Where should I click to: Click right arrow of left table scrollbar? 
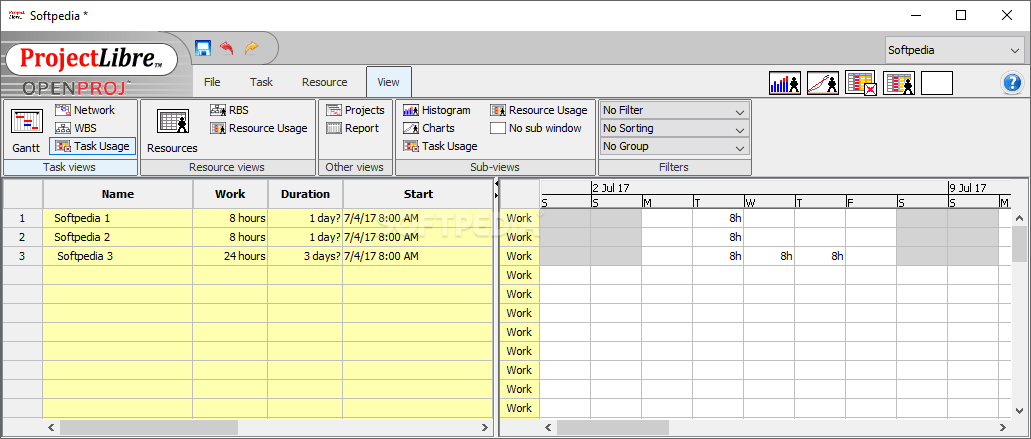(x=485, y=427)
